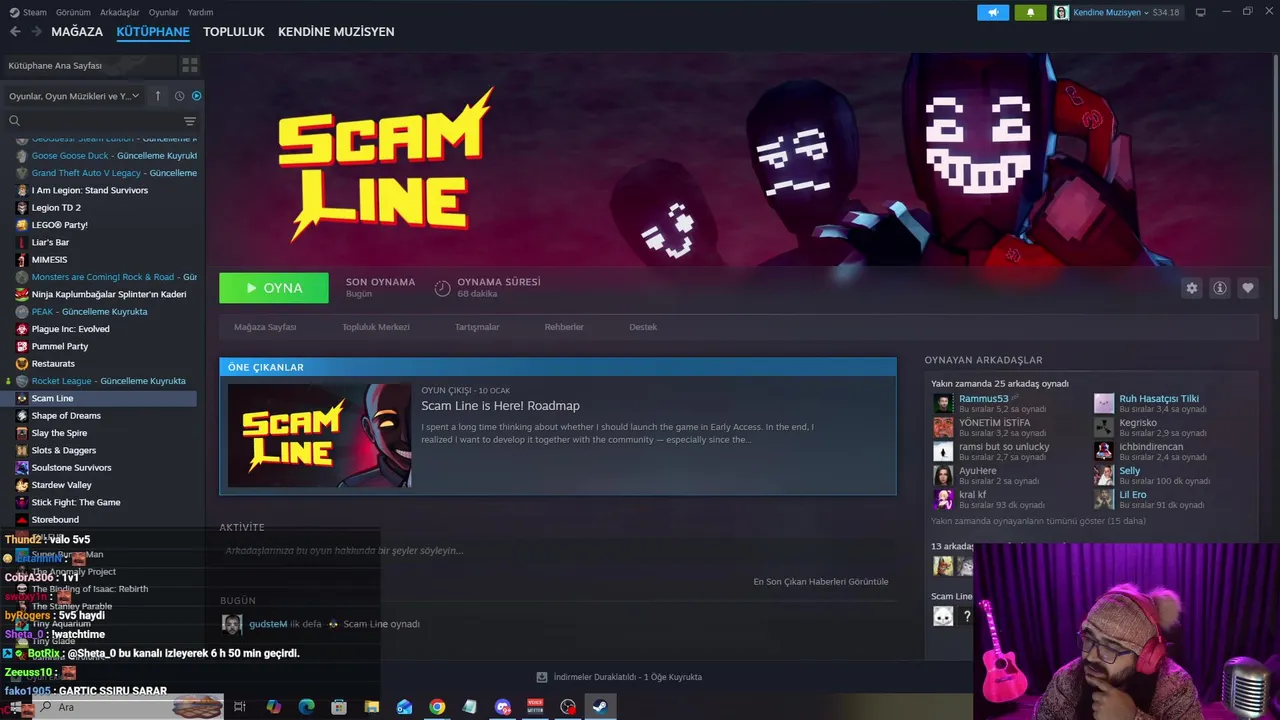Open Google Chrome from the taskbar

[437, 707]
